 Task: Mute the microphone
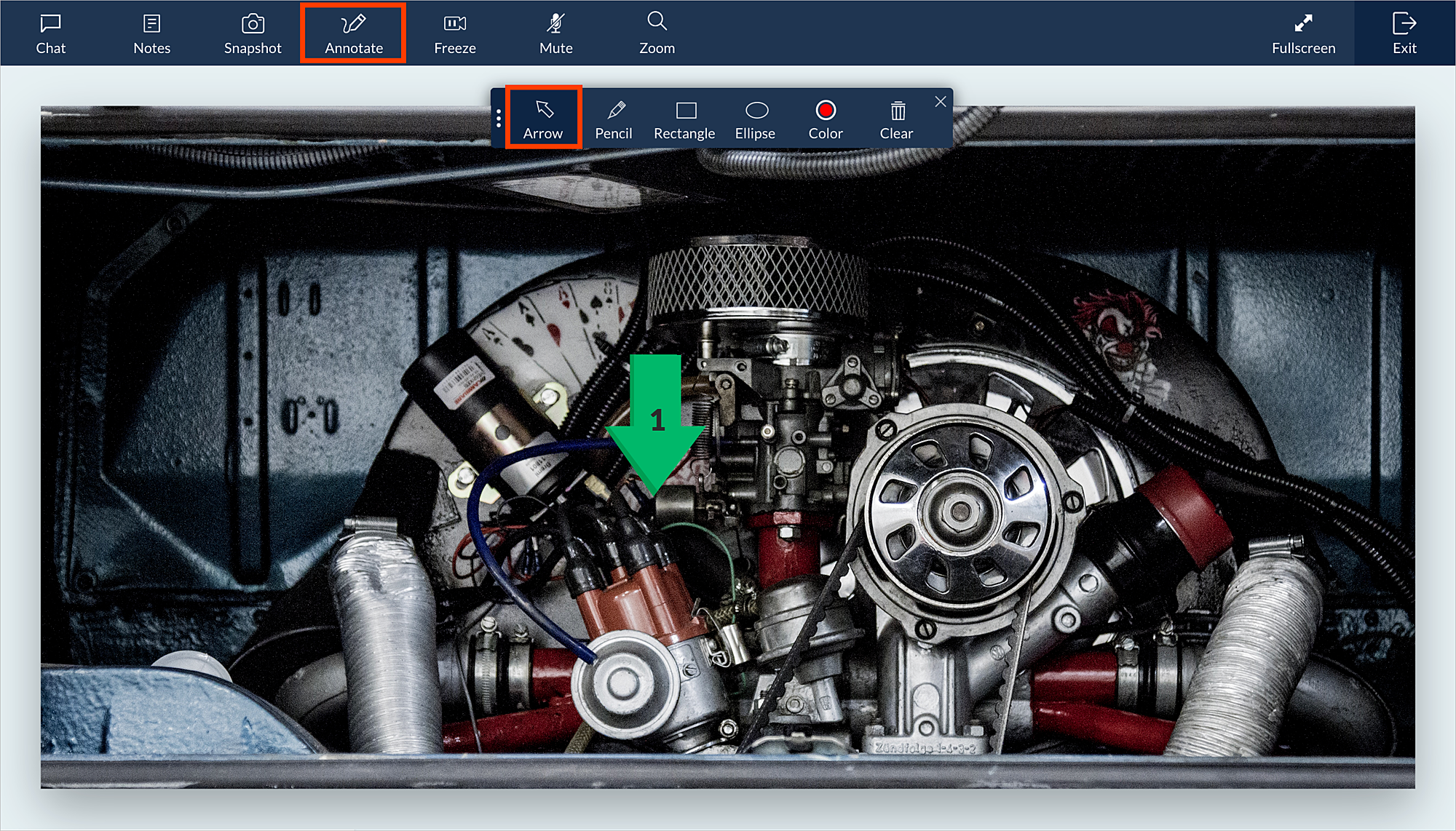[555, 33]
